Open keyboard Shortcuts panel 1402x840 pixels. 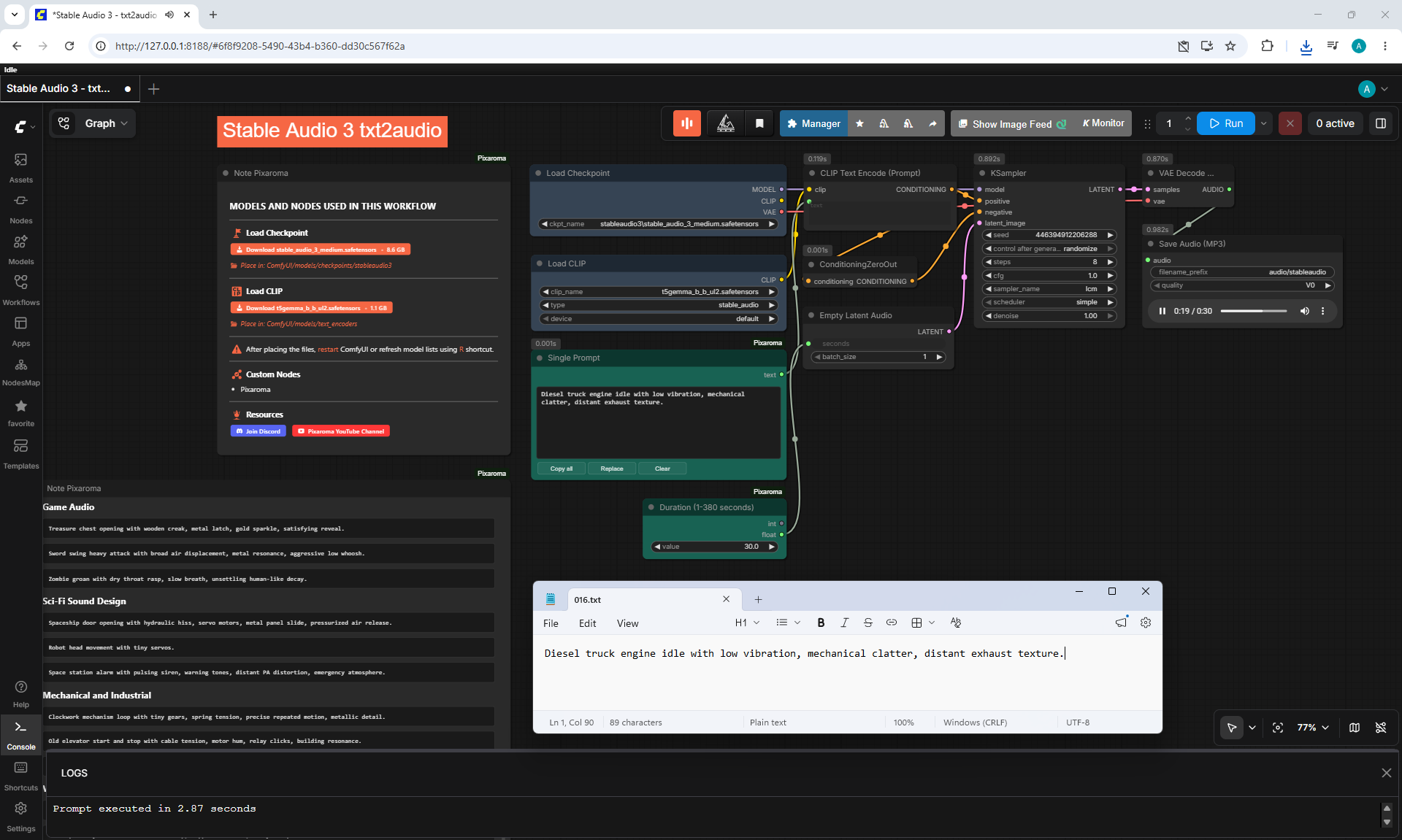[21, 776]
